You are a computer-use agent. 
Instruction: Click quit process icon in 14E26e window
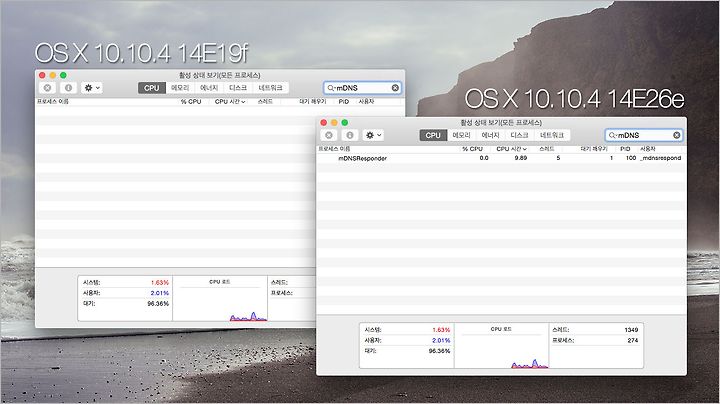click(x=329, y=135)
